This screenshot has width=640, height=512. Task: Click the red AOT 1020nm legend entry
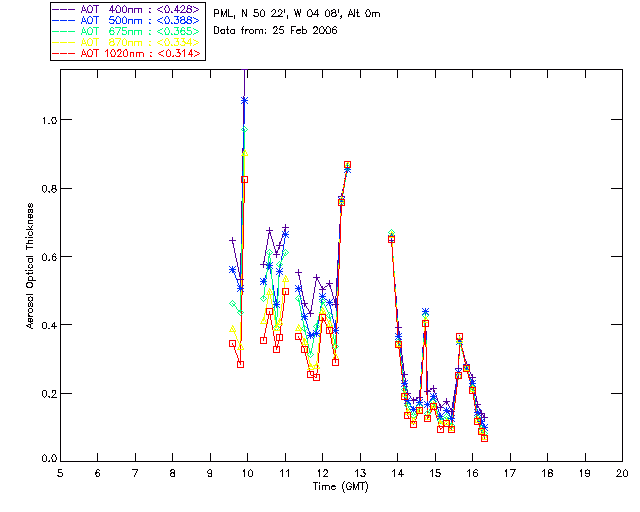pyautogui.click(x=128, y=52)
